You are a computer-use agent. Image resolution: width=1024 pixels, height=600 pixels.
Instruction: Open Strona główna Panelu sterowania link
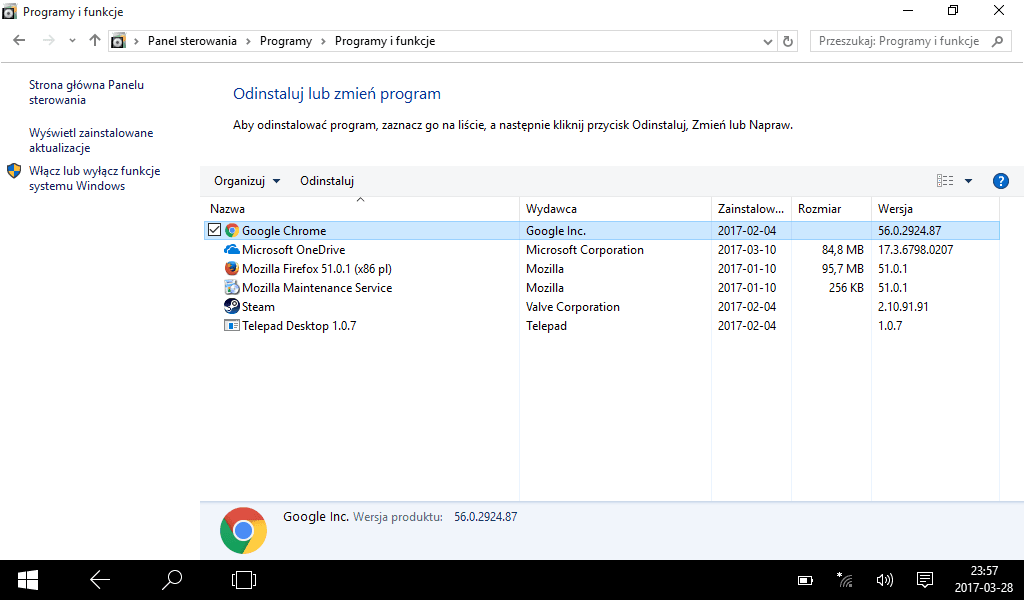pos(86,92)
